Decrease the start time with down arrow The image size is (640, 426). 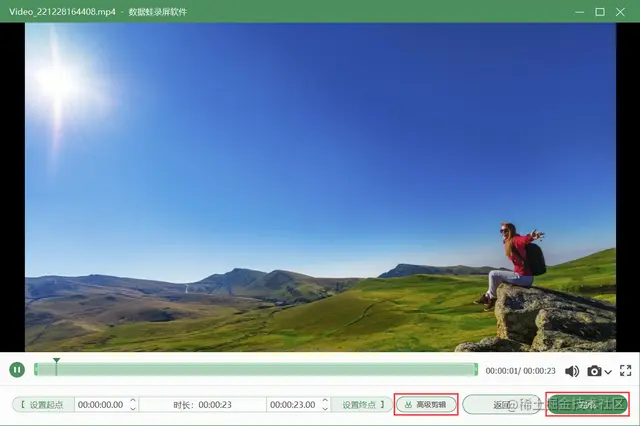tap(133, 408)
